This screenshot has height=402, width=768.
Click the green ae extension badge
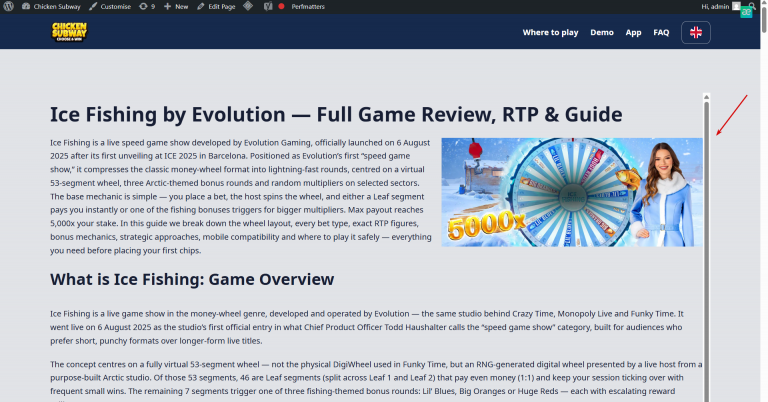(746, 12)
